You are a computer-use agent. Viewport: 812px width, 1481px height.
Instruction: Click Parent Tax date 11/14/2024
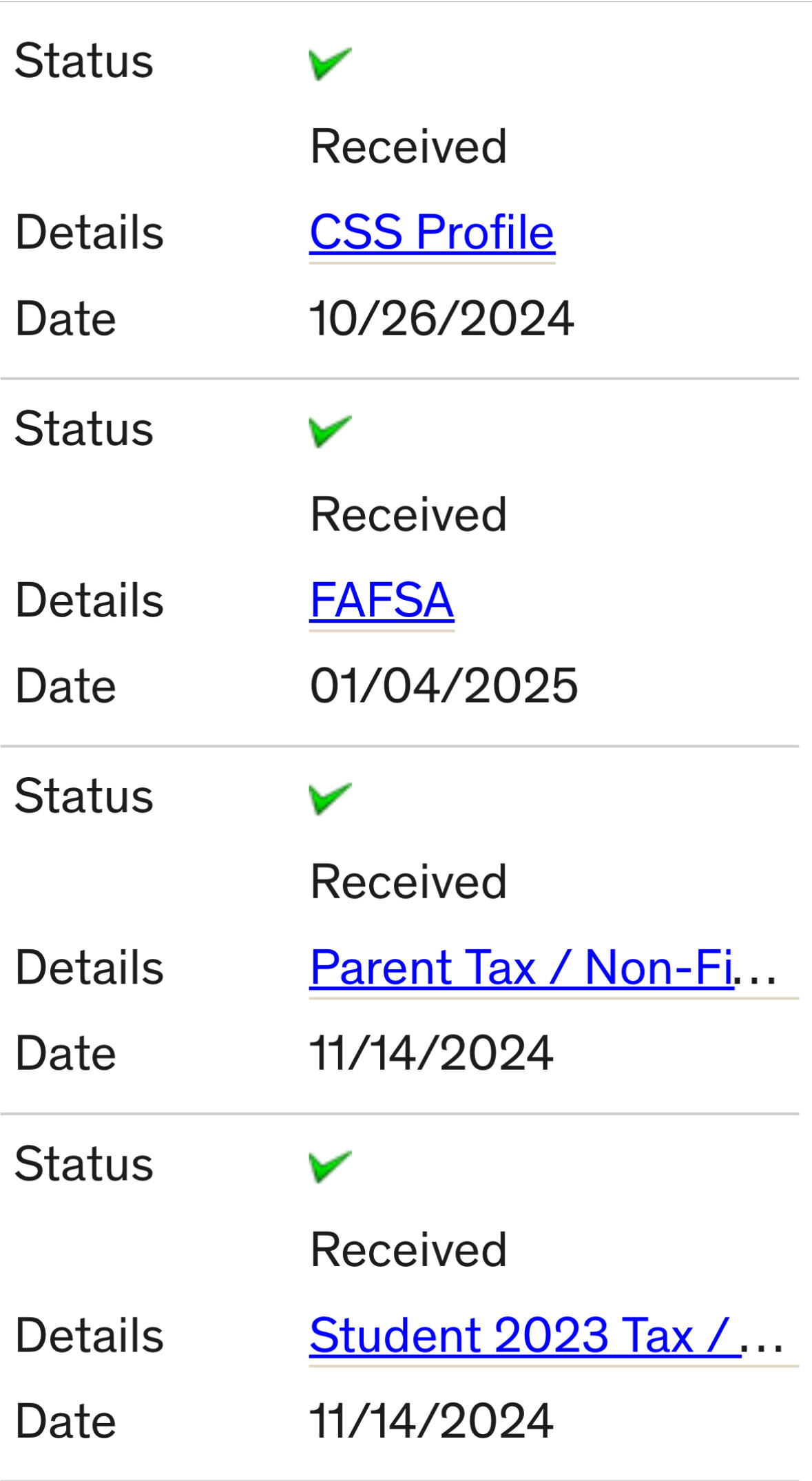coord(431,1053)
